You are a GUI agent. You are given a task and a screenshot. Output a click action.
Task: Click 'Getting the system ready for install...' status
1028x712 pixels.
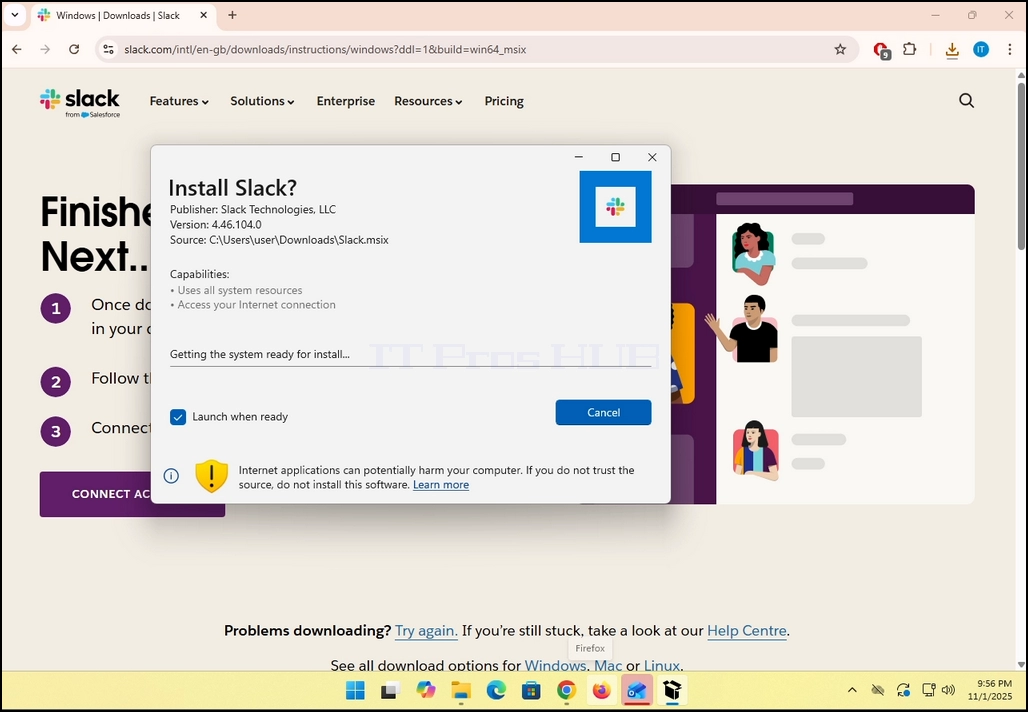(x=260, y=355)
